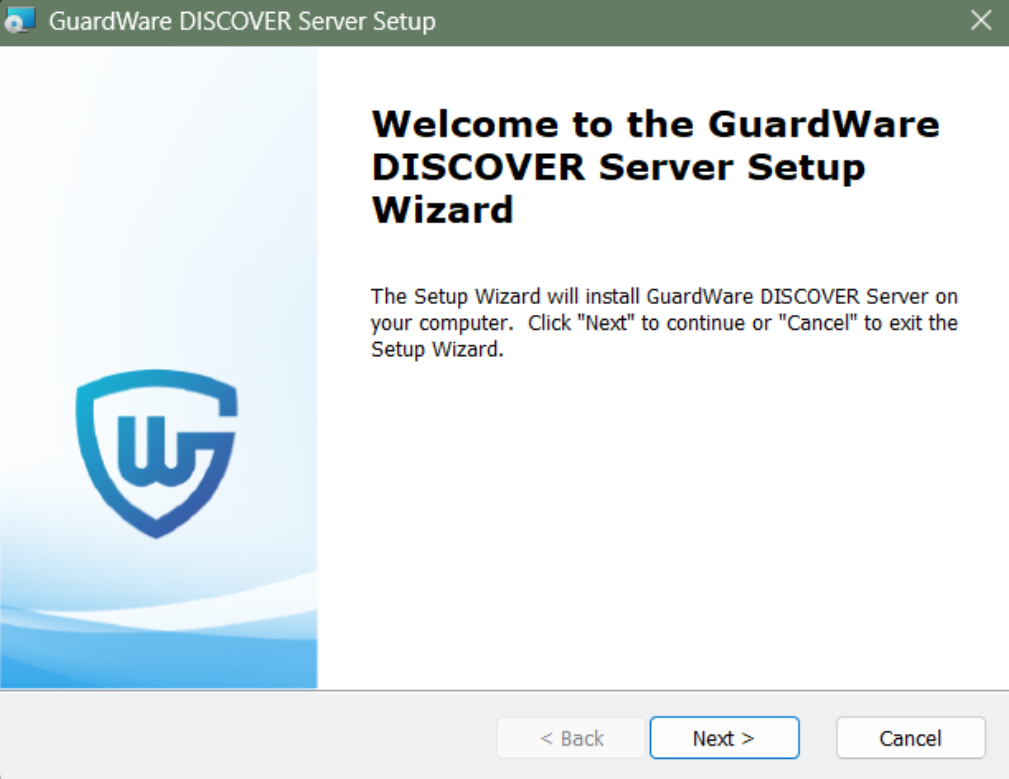Click the empty grey footer left of Back
The width and height of the screenshot is (1009, 779).
(x=250, y=738)
